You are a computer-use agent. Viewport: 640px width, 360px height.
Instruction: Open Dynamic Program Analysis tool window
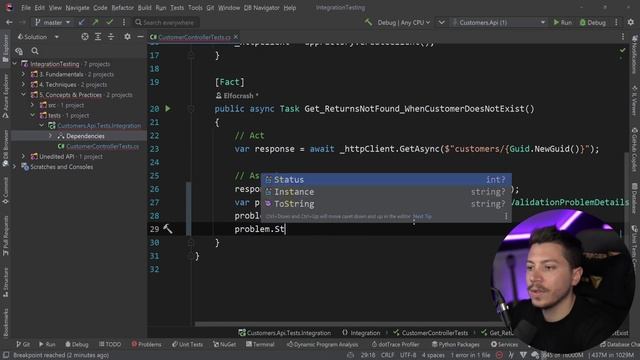[x=322, y=344]
